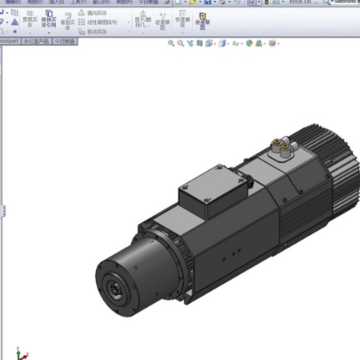Click the Edit Appearance color sphere icon
Screen dimensions: 360x360
[x=249, y=43]
